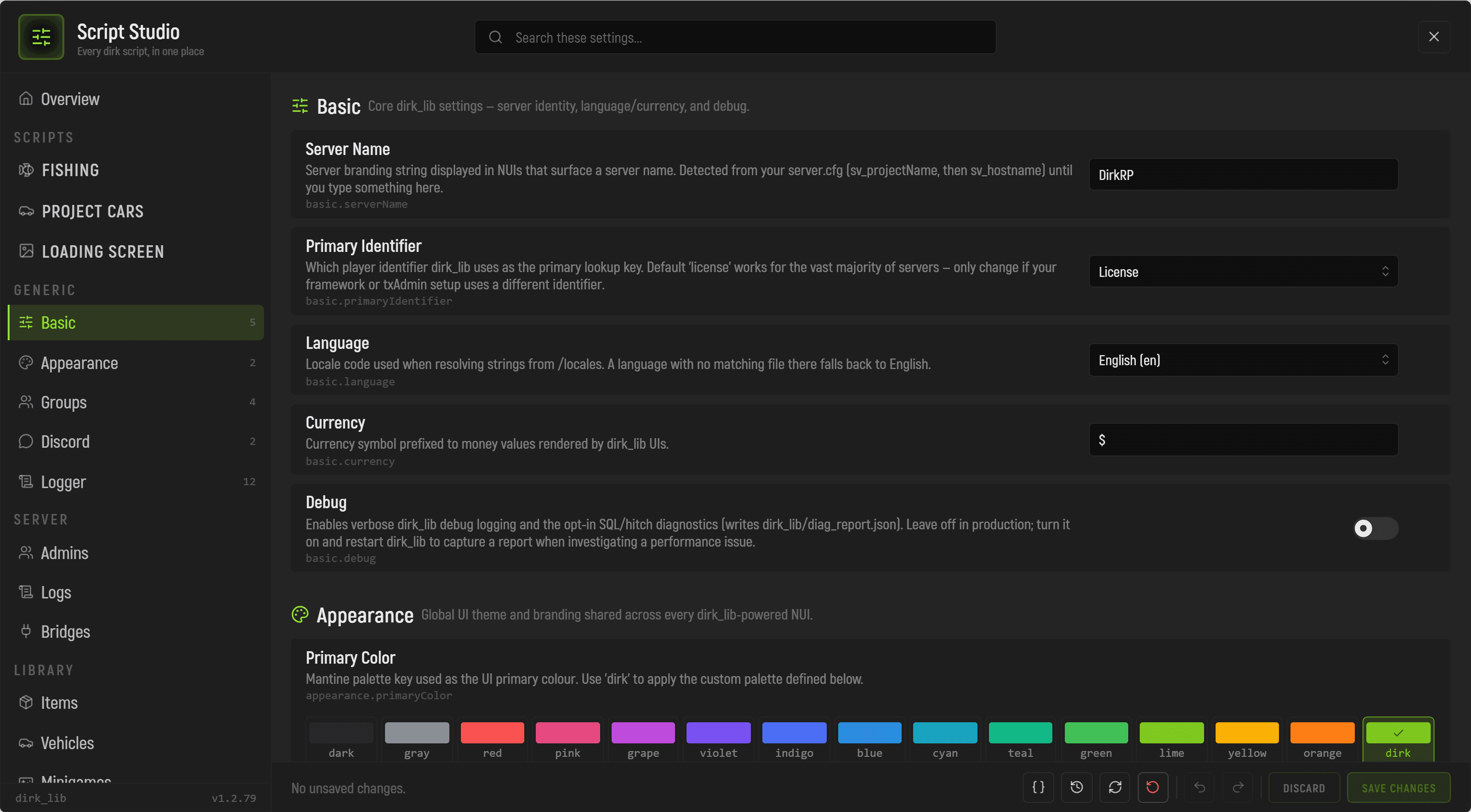Viewport: 1471px width, 812px height.
Task: Select the red primary color swatch
Action: pyautogui.click(x=492, y=740)
